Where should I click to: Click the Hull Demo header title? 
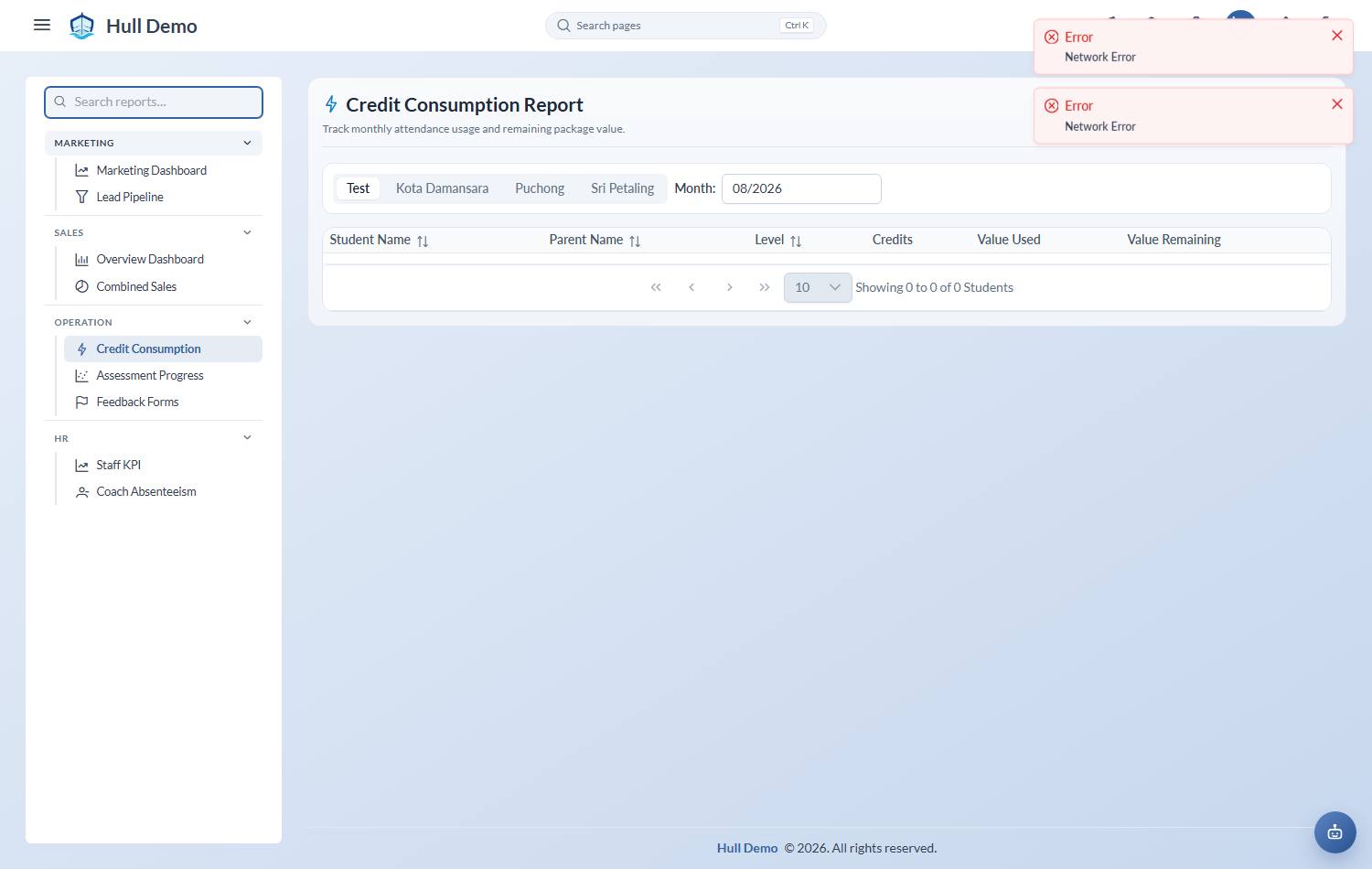pyautogui.click(x=152, y=26)
